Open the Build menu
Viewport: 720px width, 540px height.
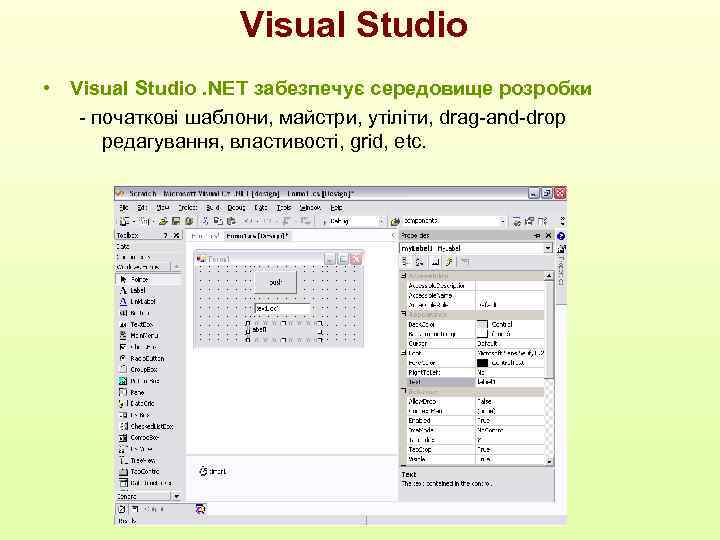tap(213, 208)
